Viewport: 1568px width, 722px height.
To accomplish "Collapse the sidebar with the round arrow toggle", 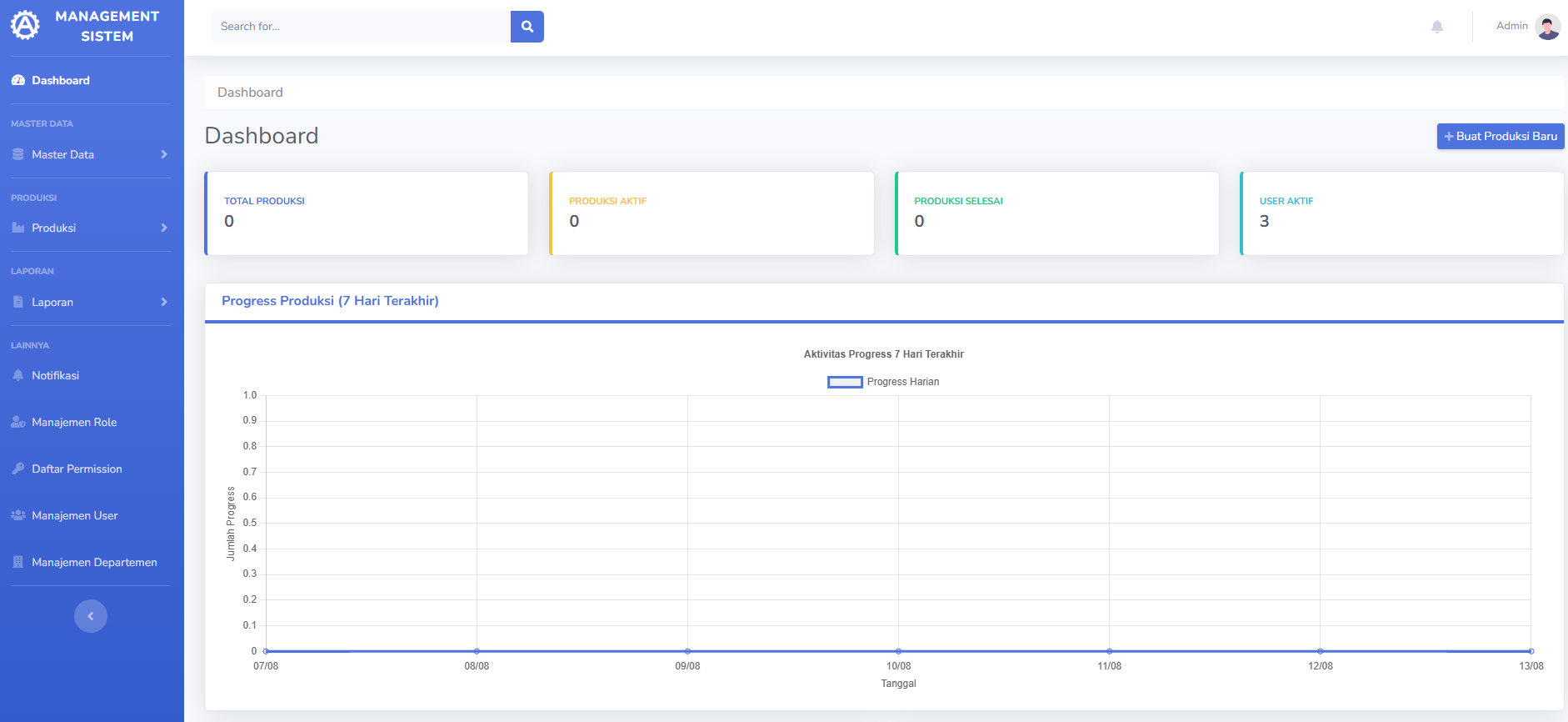I will point(91,616).
